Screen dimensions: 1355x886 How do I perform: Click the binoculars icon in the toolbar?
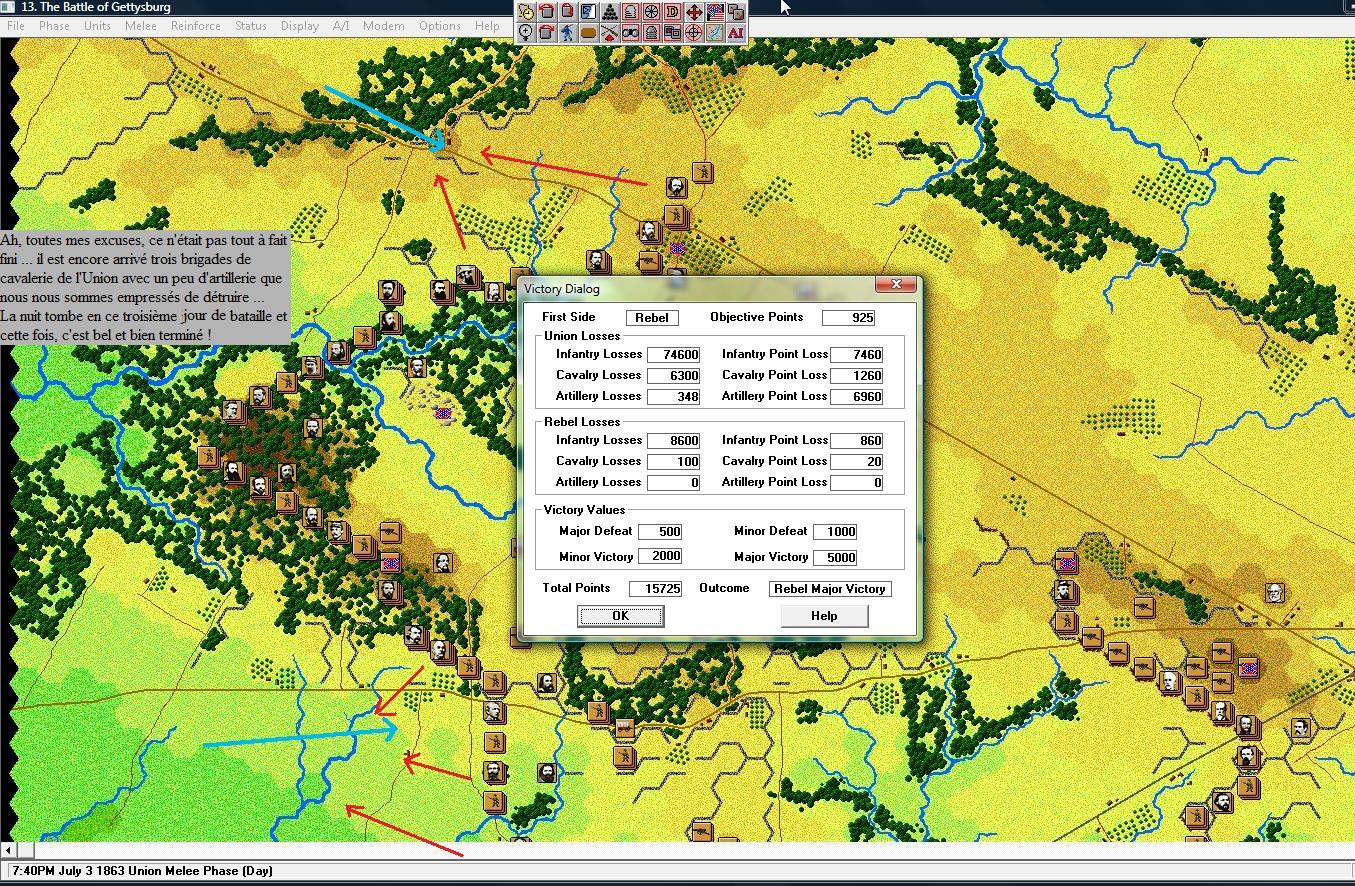(x=630, y=33)
